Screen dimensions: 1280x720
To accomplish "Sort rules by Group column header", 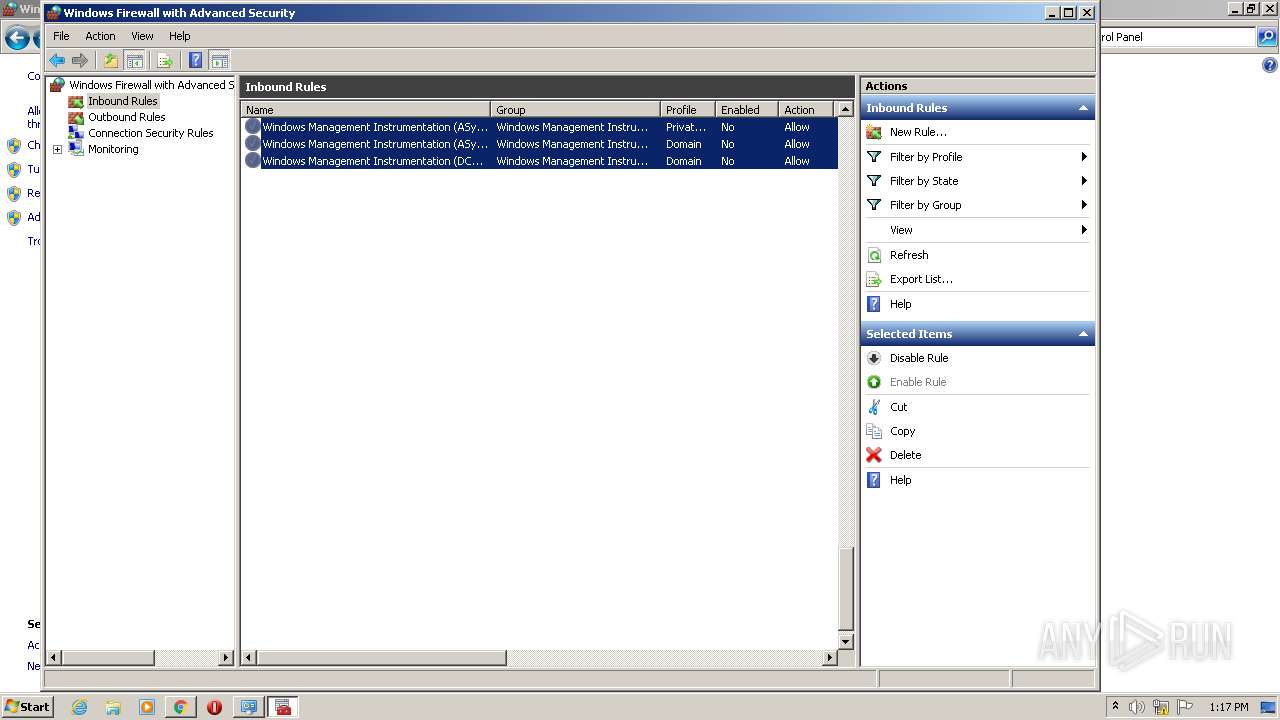I will coord(575,110).
